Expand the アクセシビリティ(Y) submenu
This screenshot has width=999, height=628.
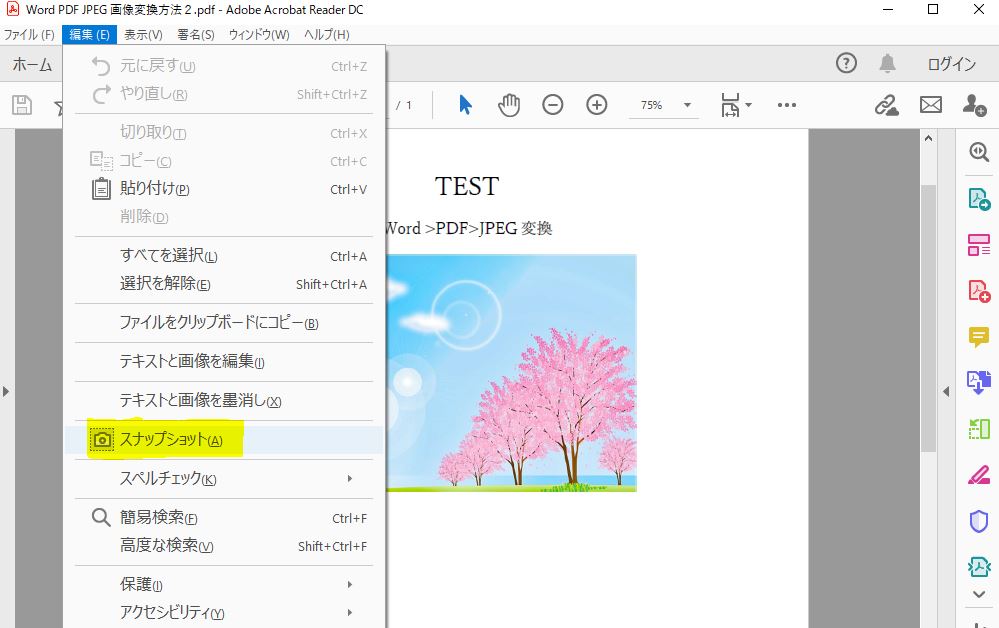(x=224, y=612)
